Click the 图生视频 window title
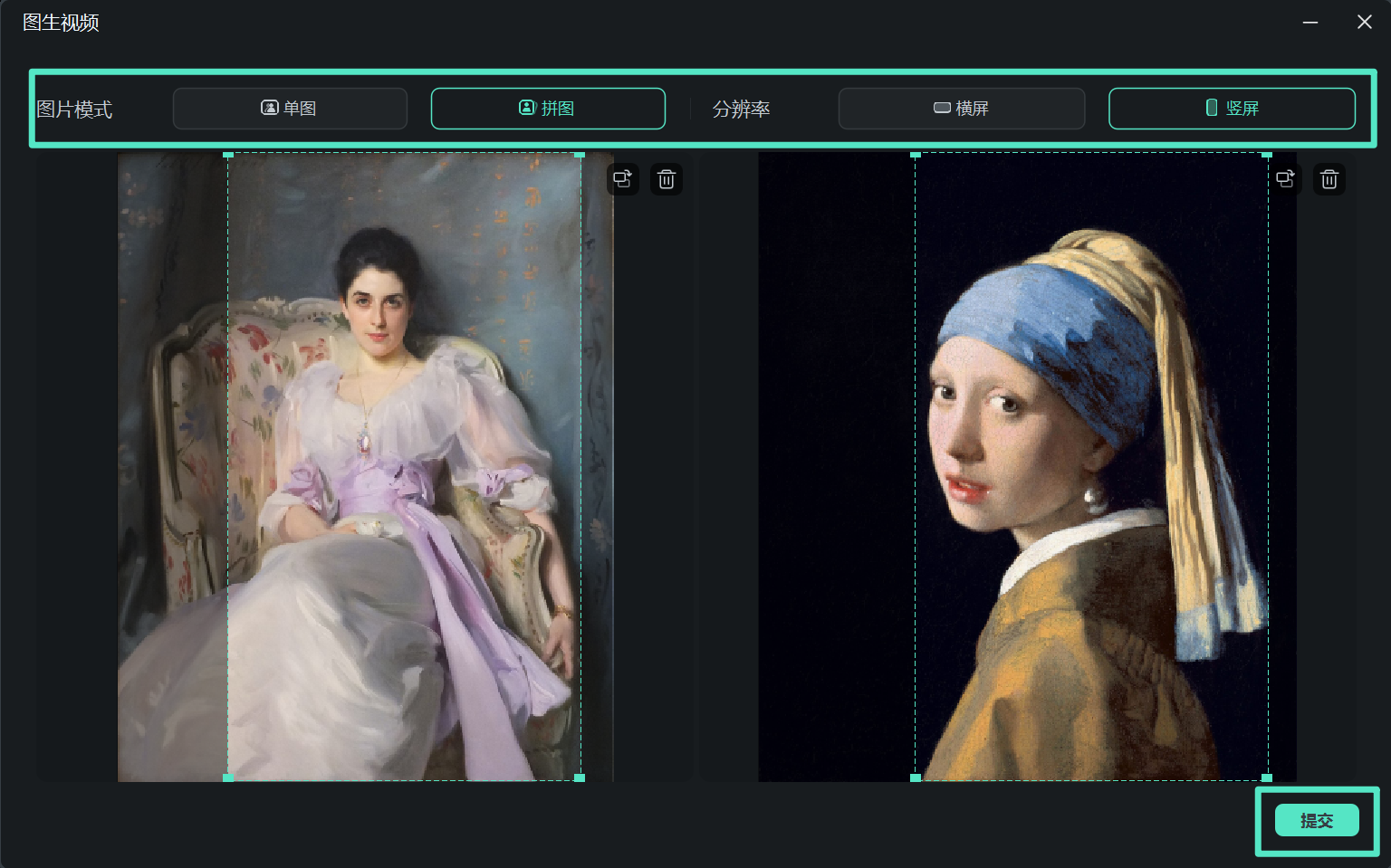Screen dimensions: 1391x868 pos(61,23)
